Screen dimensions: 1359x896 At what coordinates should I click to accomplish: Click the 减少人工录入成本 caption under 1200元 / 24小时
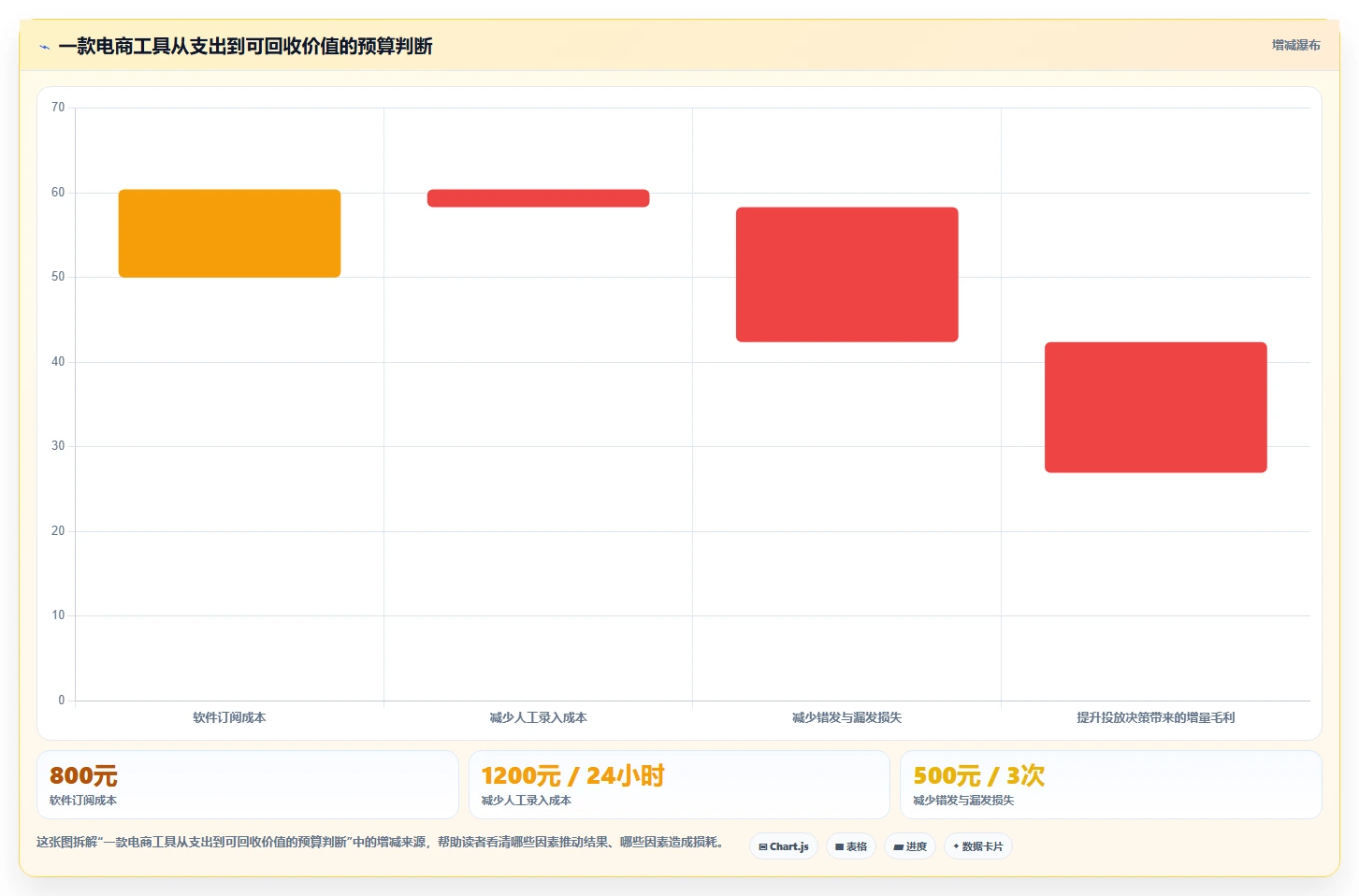pyautogui.click(x=526, y=801)
